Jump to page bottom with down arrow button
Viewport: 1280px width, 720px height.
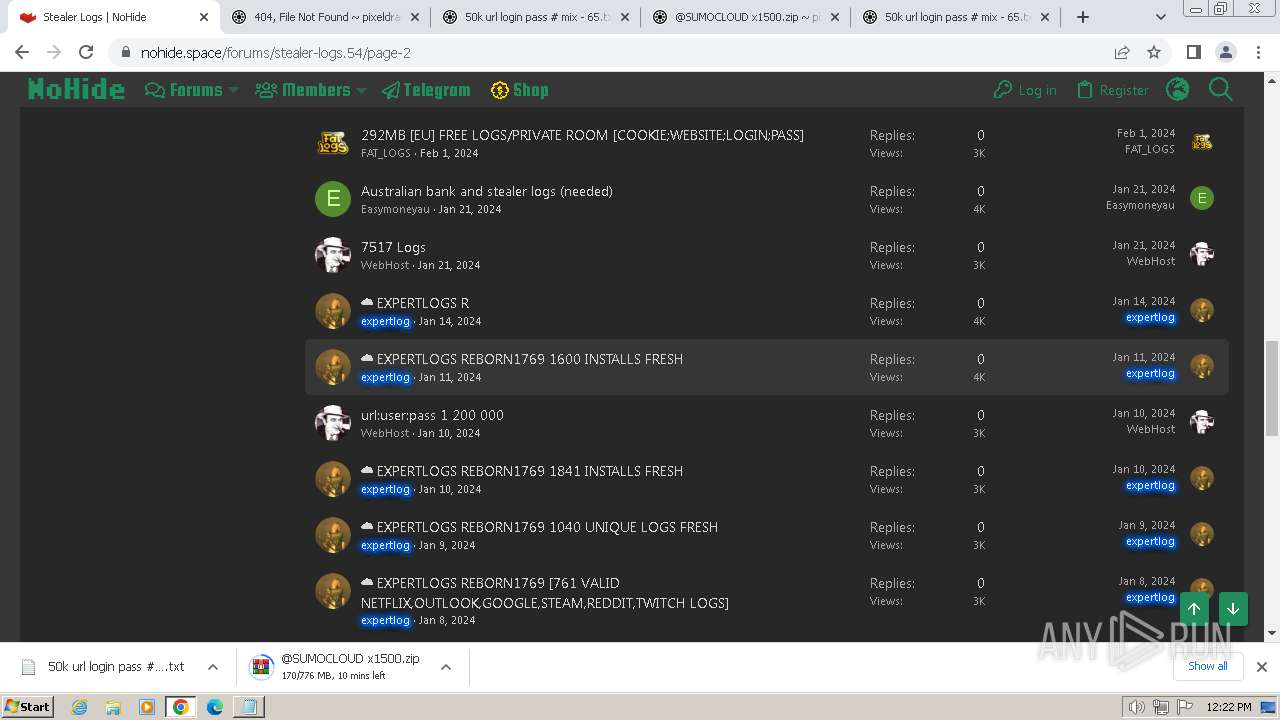tap(1233, 608)
